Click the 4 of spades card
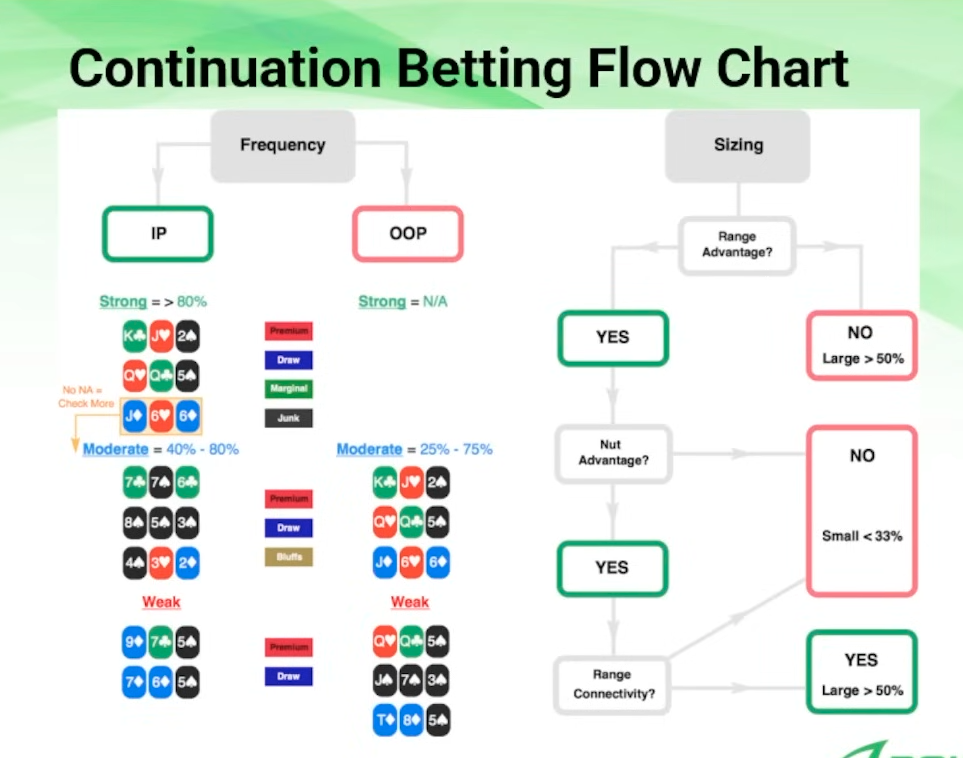The height and width of the screenshot is (758, 963). [135, 562]
